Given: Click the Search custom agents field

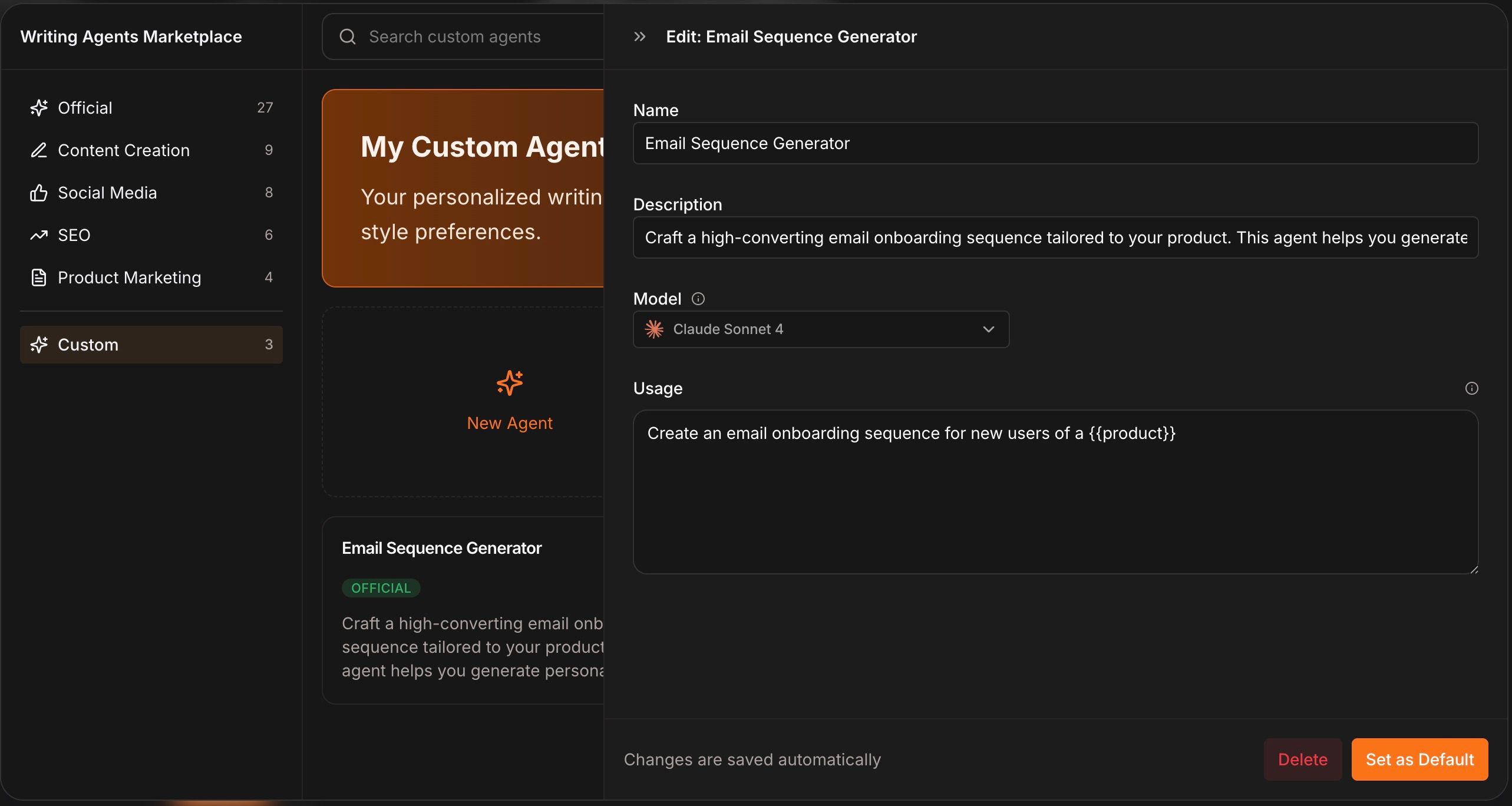Looking at the screenshot, I should click(x=463, y=37).
